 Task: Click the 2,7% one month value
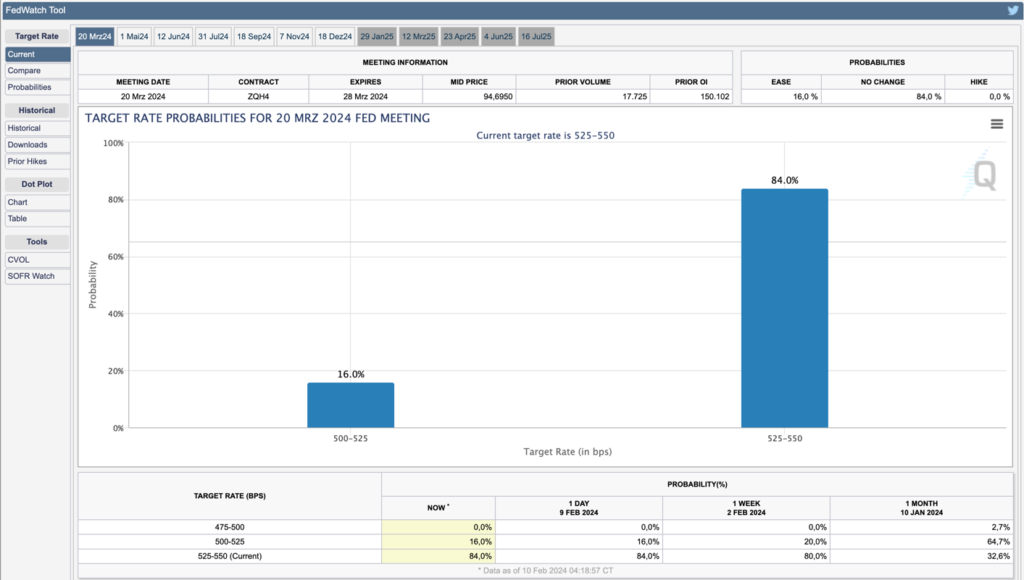point(1000,527)
